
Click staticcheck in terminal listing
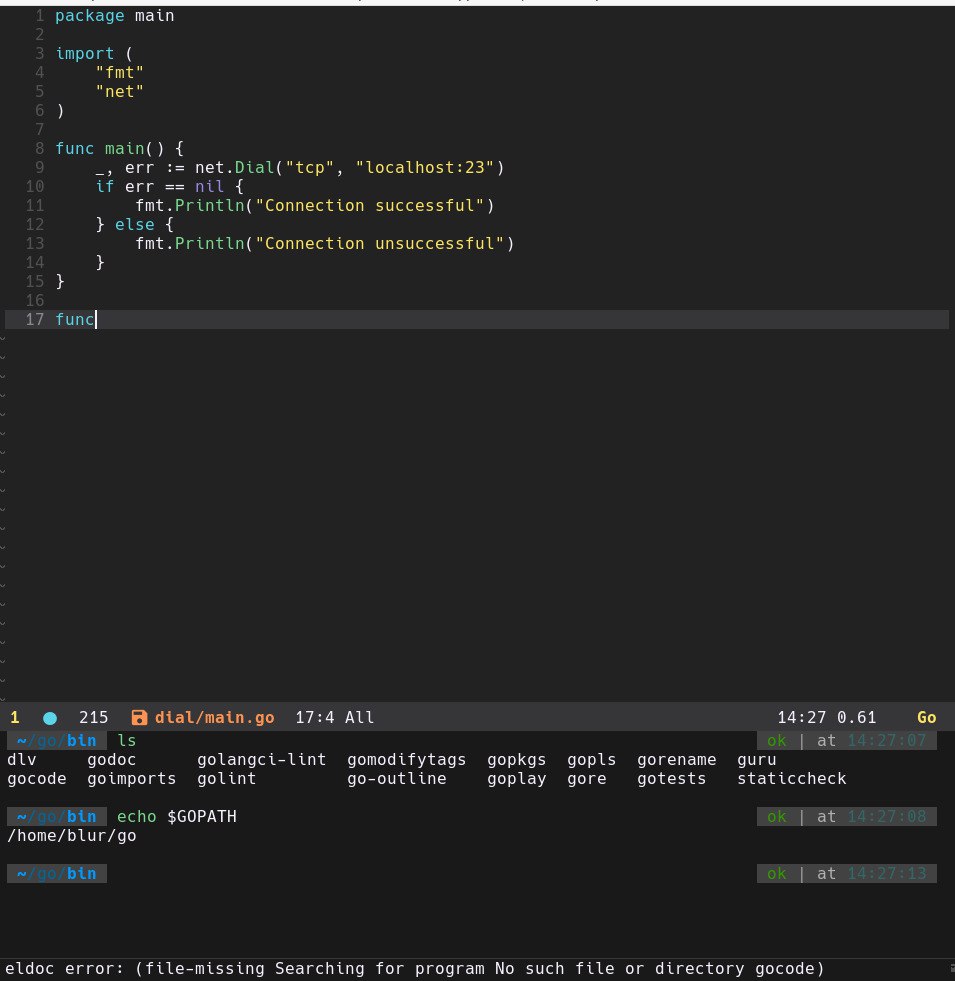[792, 779]
